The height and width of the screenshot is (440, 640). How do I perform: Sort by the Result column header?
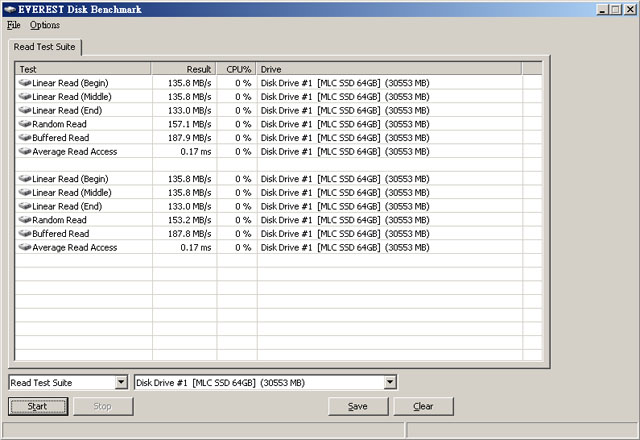point(184,68)
